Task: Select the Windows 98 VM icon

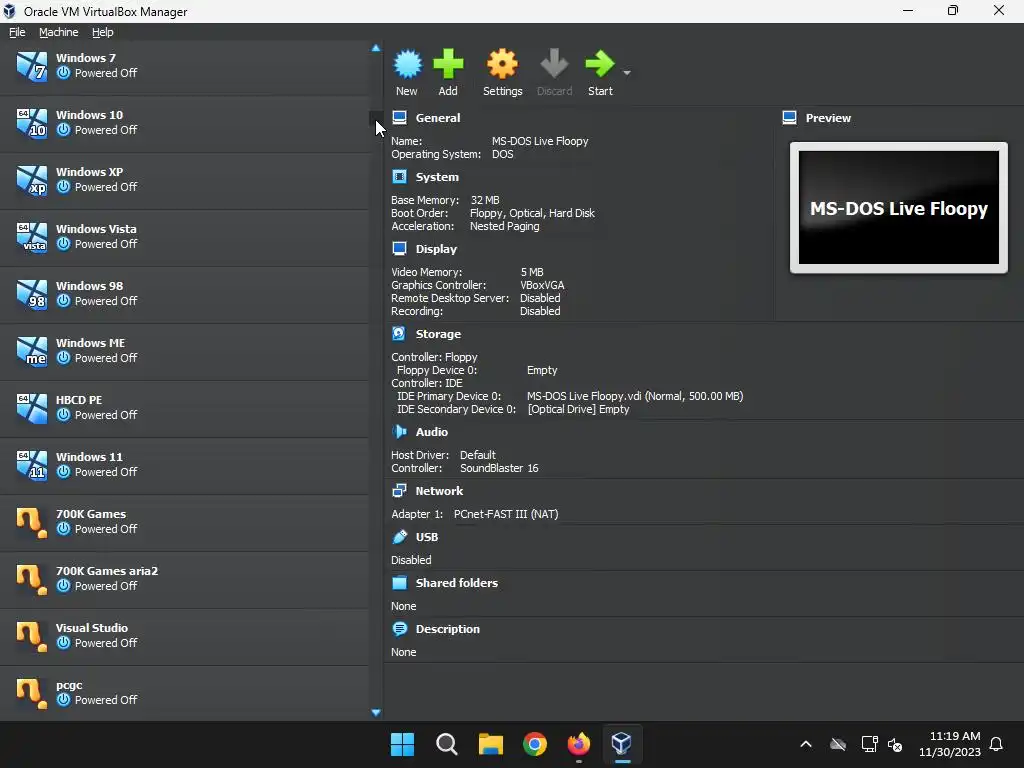Action: (x=31, y=293)
